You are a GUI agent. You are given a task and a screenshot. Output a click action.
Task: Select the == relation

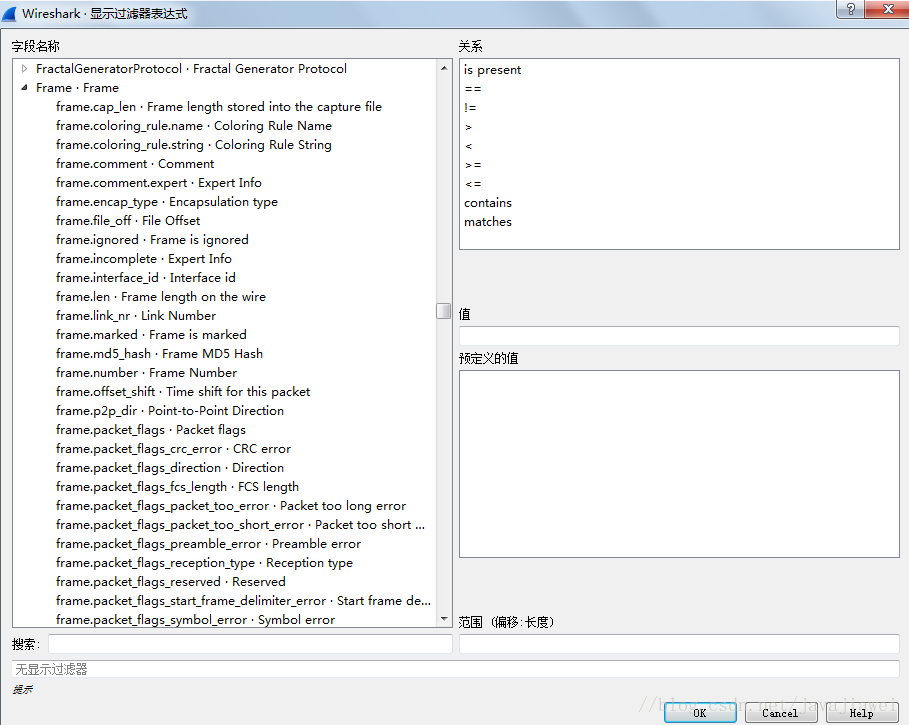pos(472,89)
